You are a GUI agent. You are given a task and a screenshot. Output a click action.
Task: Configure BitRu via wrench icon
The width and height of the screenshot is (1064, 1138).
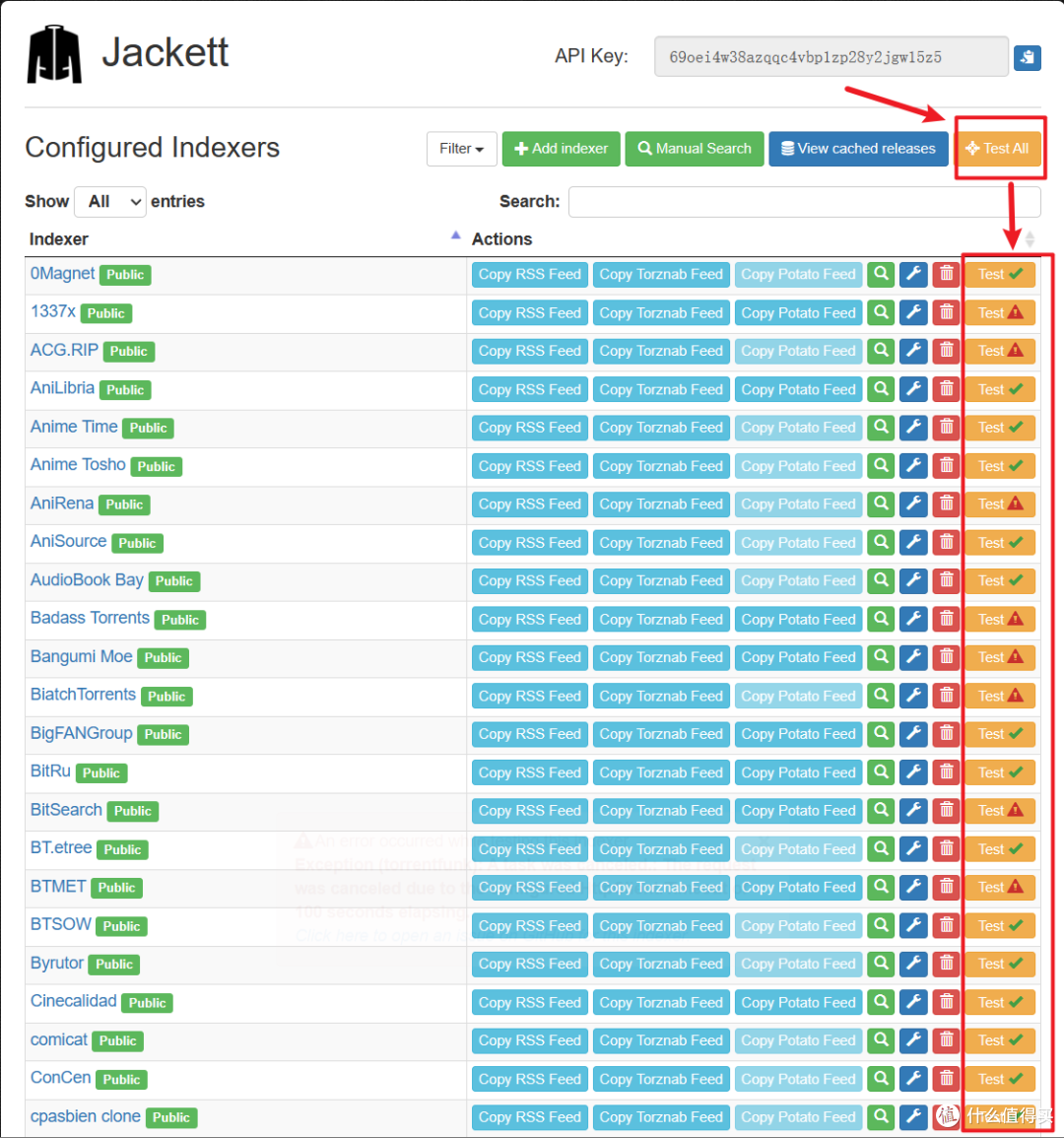914,772
